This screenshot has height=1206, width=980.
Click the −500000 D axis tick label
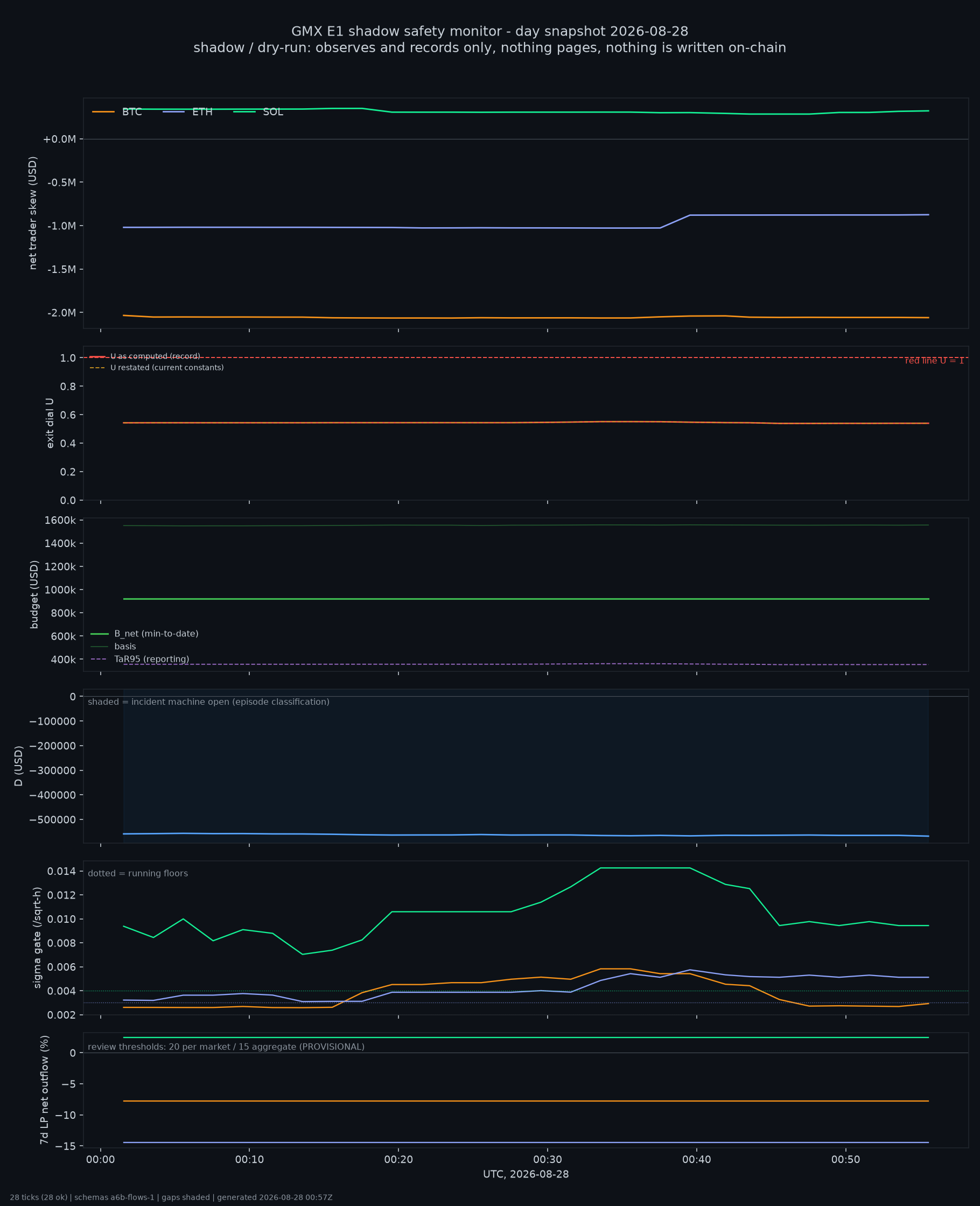[53, 819]
